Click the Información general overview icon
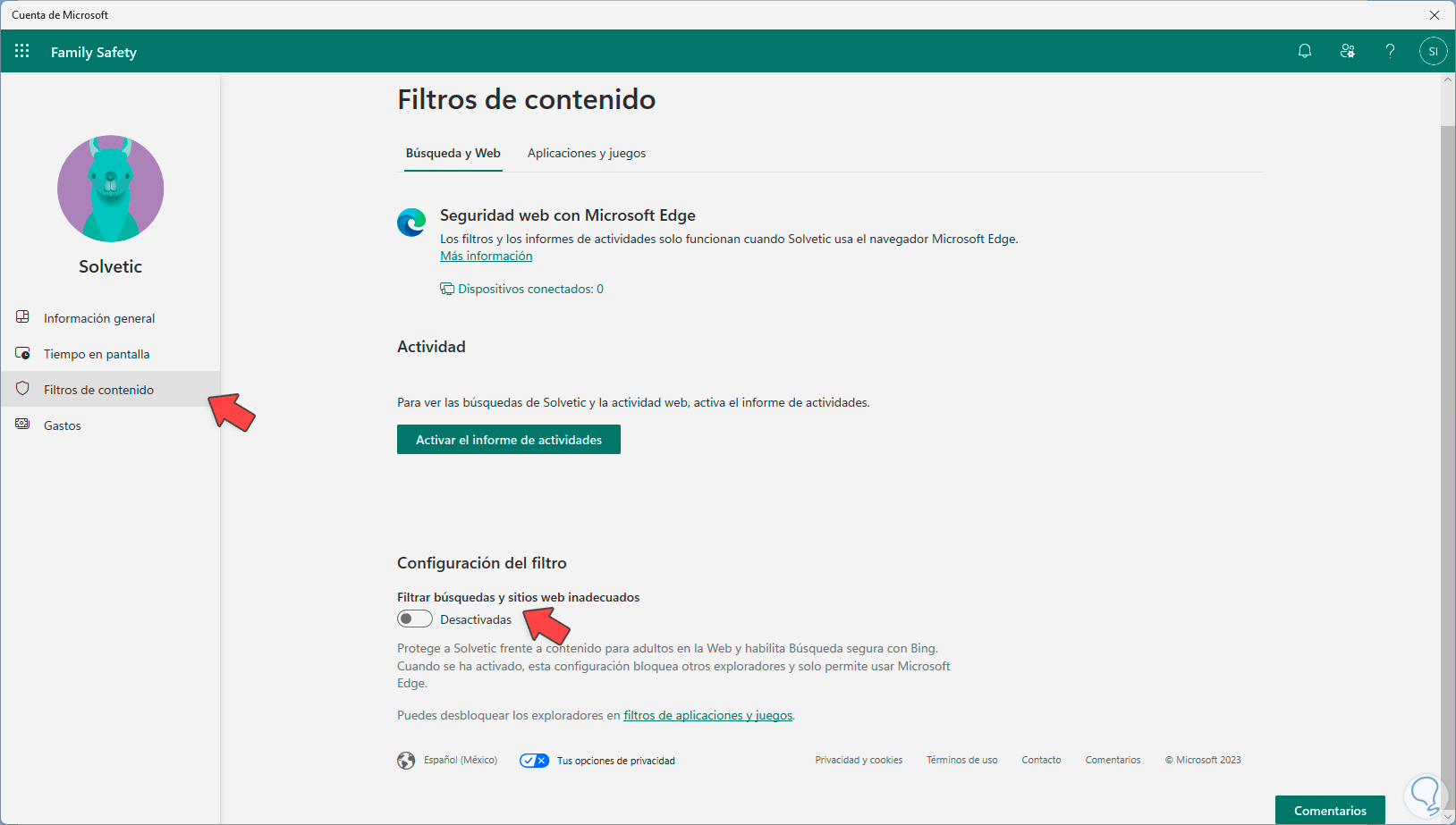 click(23, 317)
